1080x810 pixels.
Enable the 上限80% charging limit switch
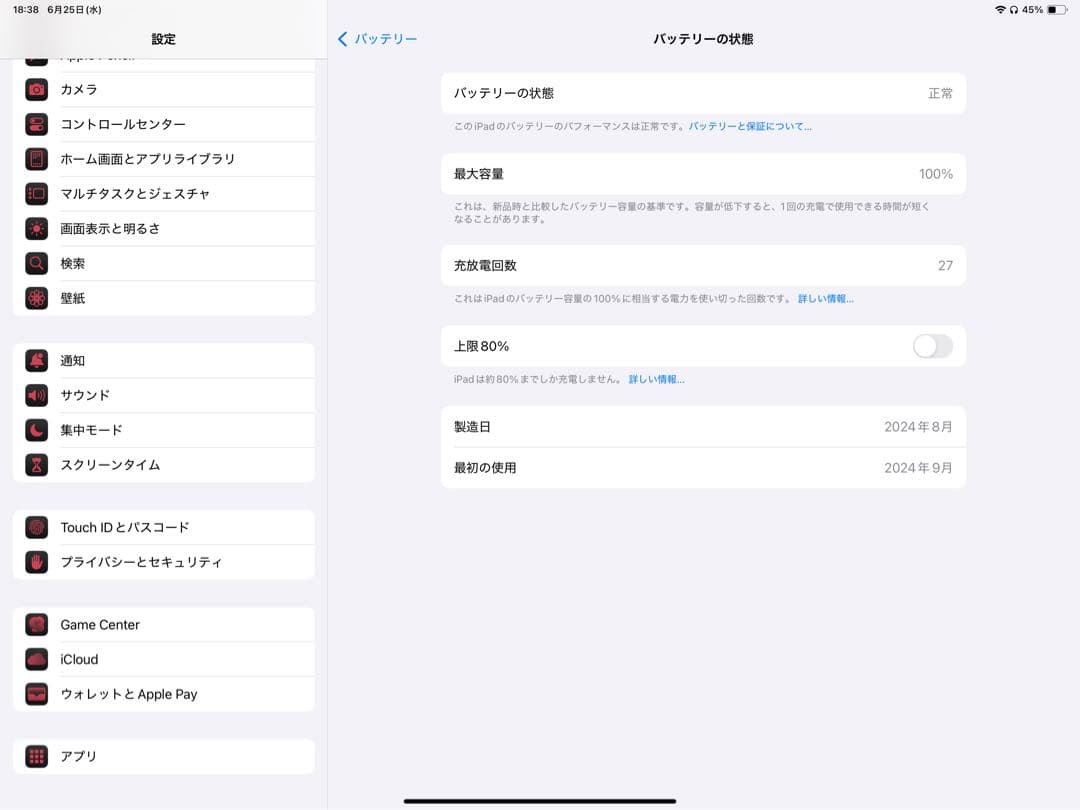click(x=931, y=345)
